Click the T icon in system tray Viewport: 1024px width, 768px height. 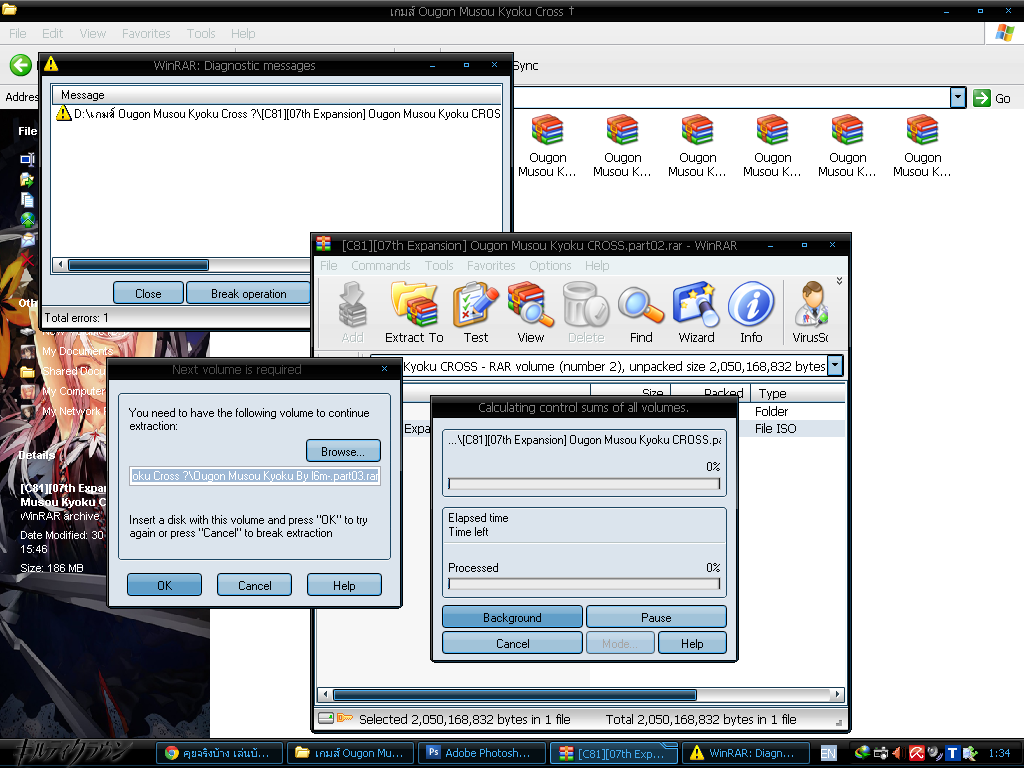[952, 753]
